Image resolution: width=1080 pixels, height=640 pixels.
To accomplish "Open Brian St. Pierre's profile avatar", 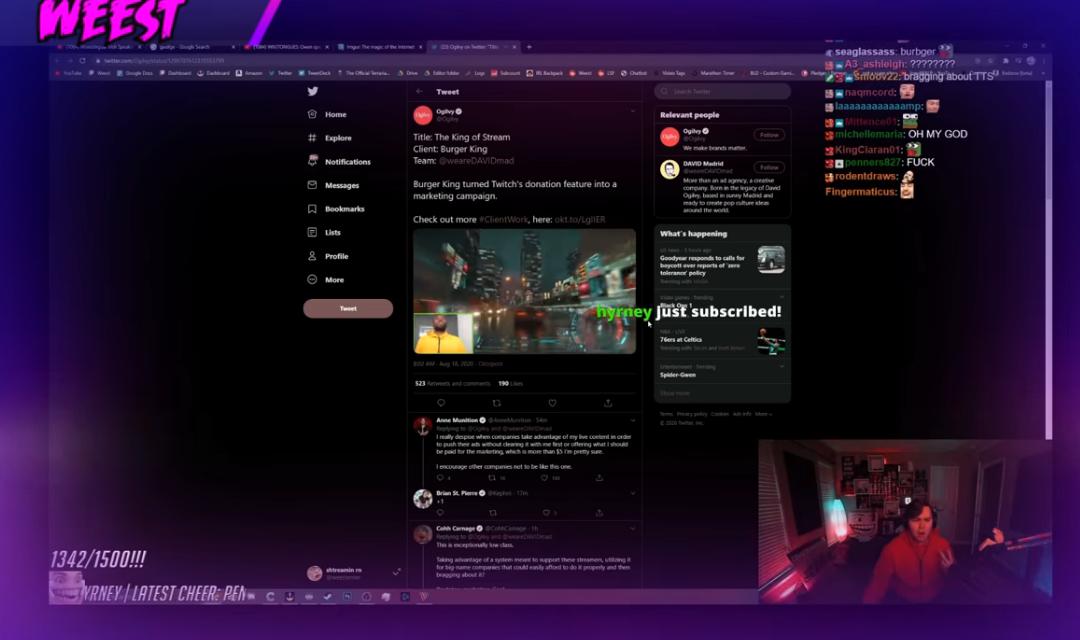I will tap(422, 499).
